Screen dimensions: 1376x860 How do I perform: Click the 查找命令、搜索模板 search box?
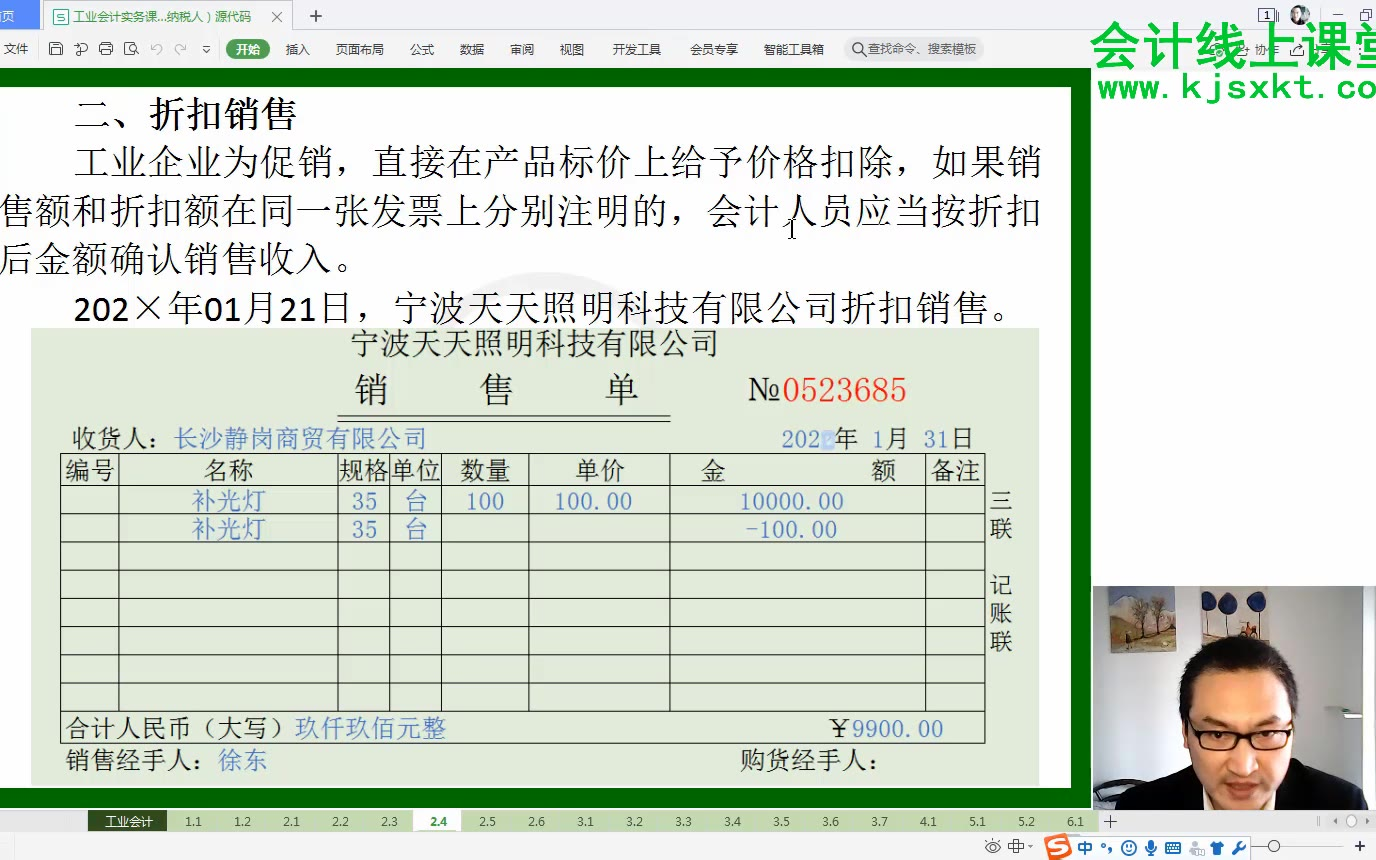click(914, 49)
